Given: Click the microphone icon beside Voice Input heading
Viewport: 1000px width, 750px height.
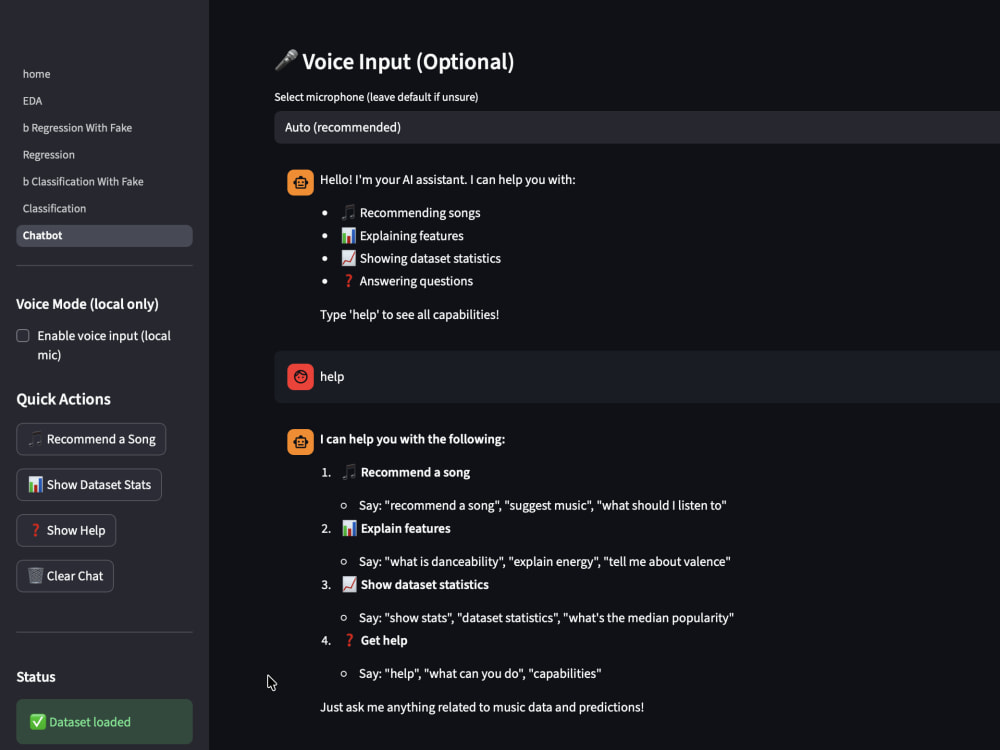Looking at the screenshot, I should click(x=286, y=60).
